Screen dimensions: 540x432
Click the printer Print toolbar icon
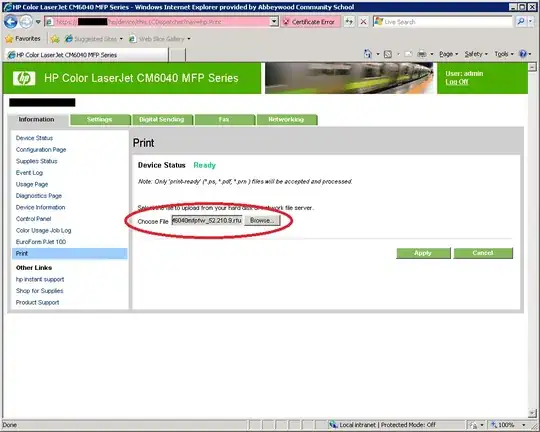(422, 54)
